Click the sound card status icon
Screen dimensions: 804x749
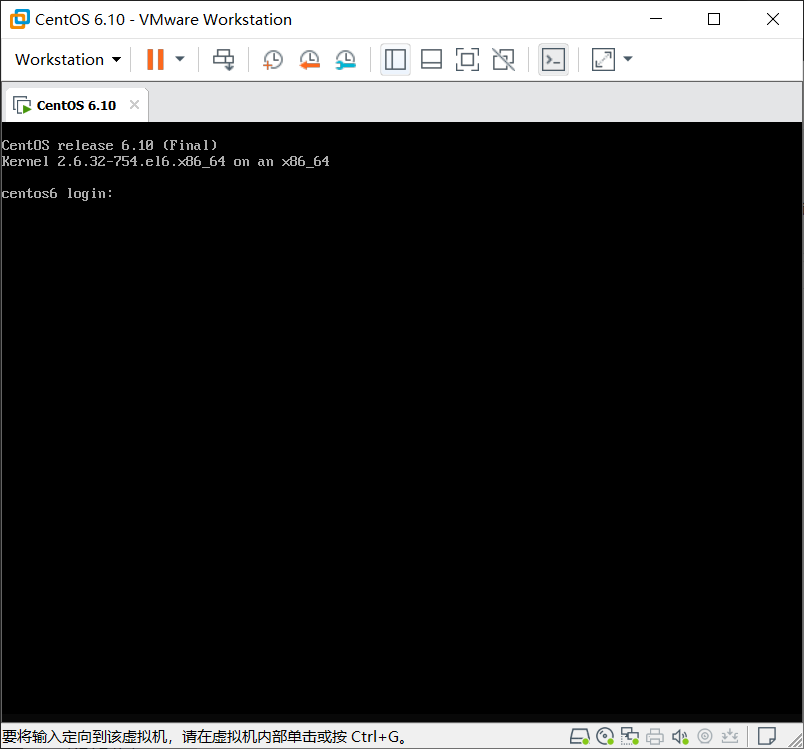[x=680, y=737]
